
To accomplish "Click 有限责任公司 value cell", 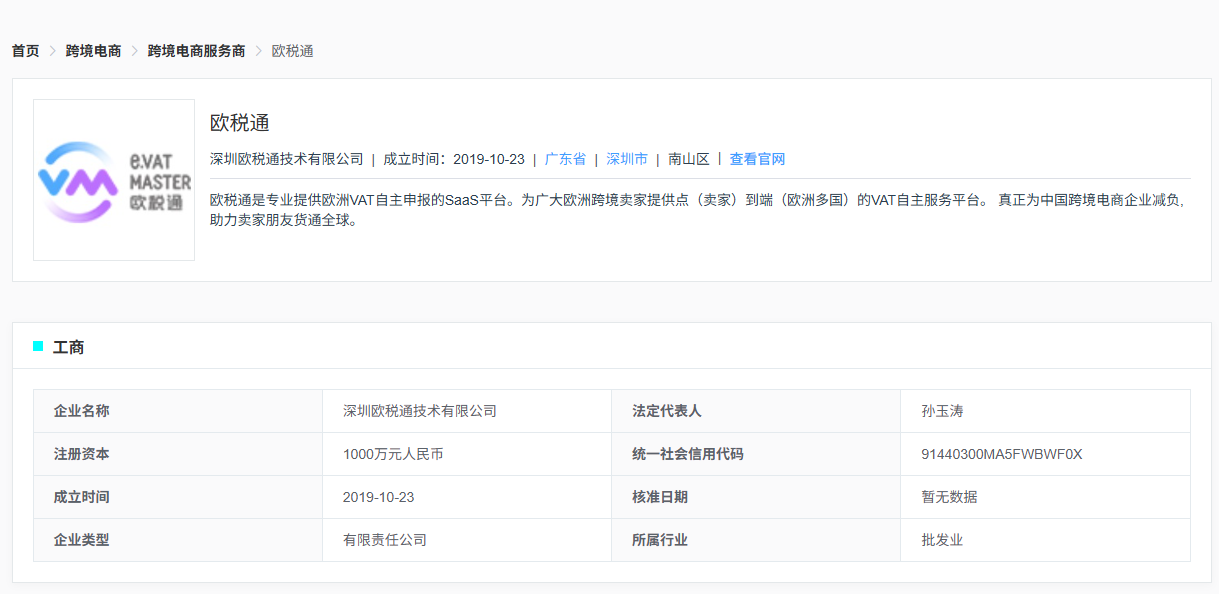I will [x=467, y=540].
